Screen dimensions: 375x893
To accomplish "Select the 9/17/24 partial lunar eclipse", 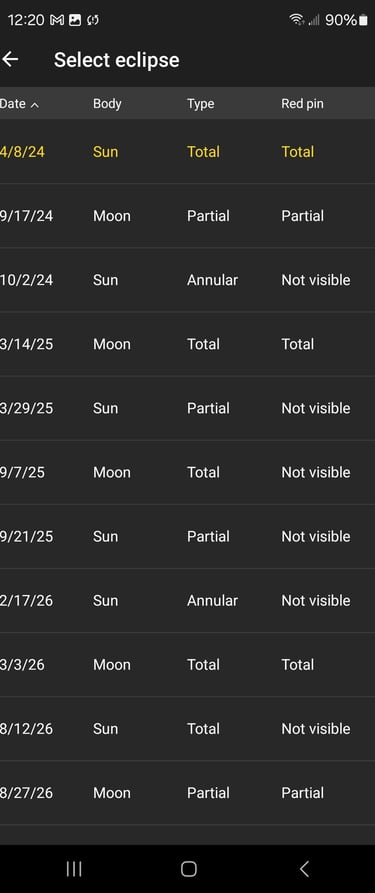I will pos(188,216).
